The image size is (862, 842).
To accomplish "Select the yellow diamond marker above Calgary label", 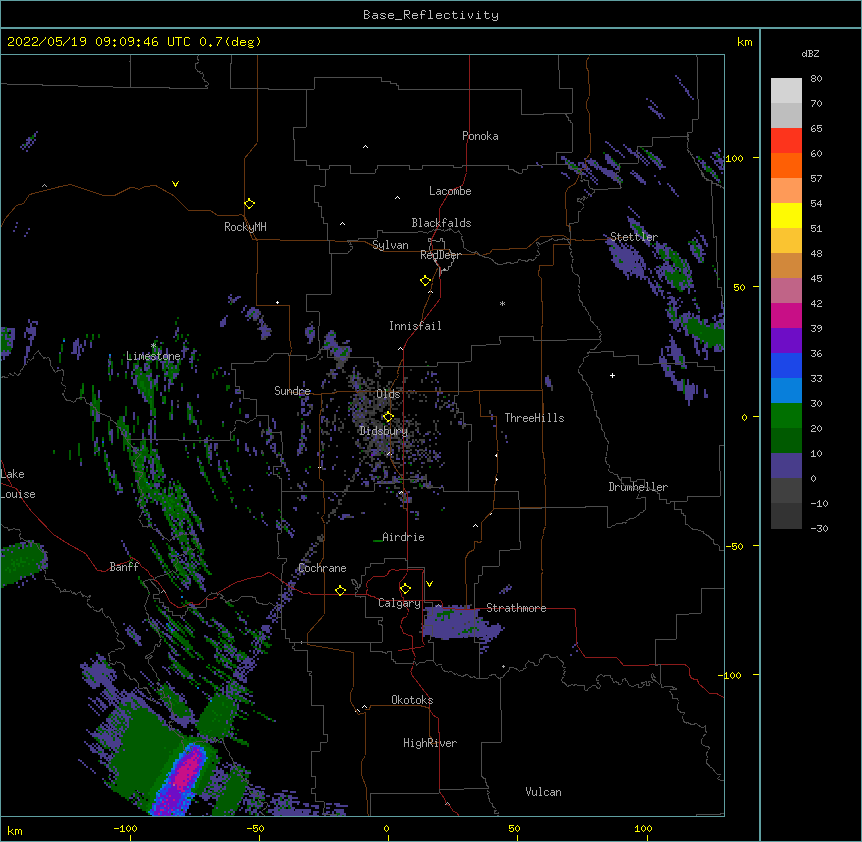I will click(405, 589).
